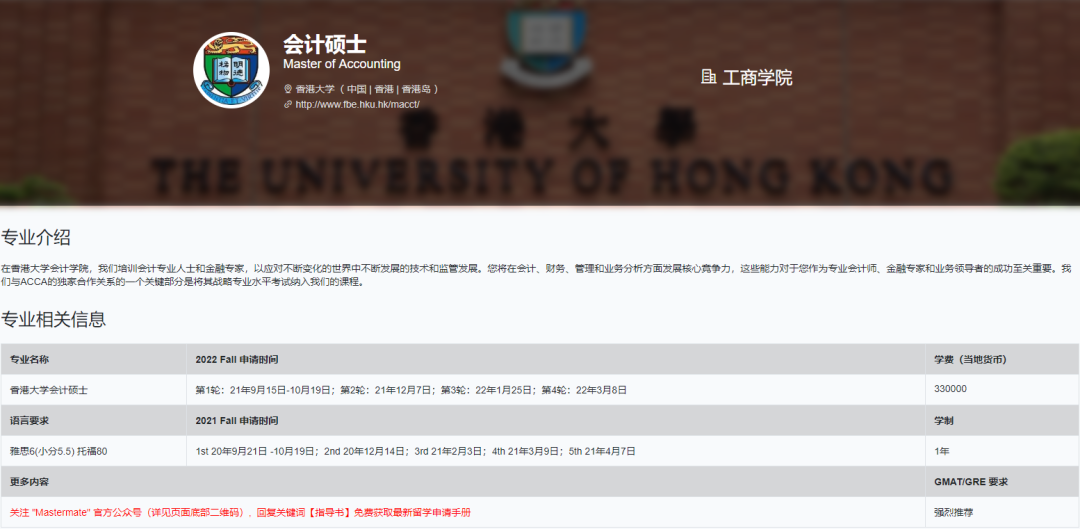Select the 330000 tuition value cell

(x=950, y=389)
